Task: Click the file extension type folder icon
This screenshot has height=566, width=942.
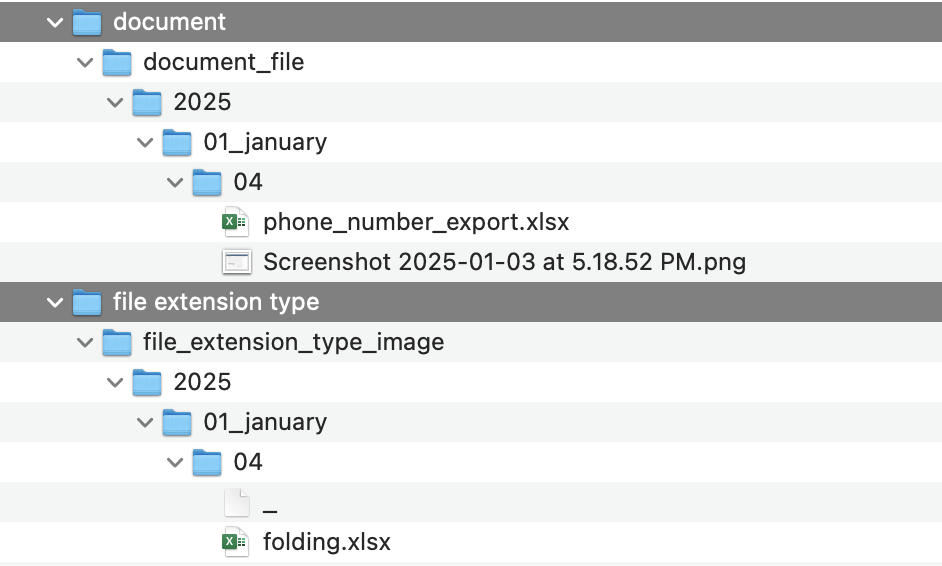Action: 87,302
